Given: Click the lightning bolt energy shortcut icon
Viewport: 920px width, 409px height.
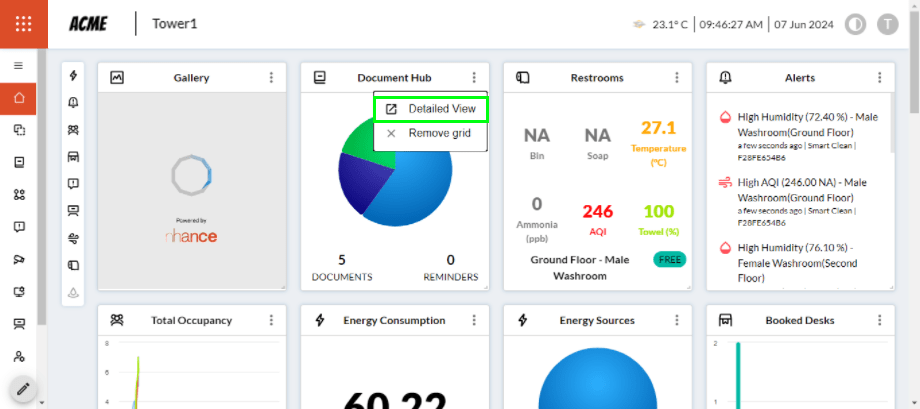Looking at the screenshot, I should tap(73, 76).
